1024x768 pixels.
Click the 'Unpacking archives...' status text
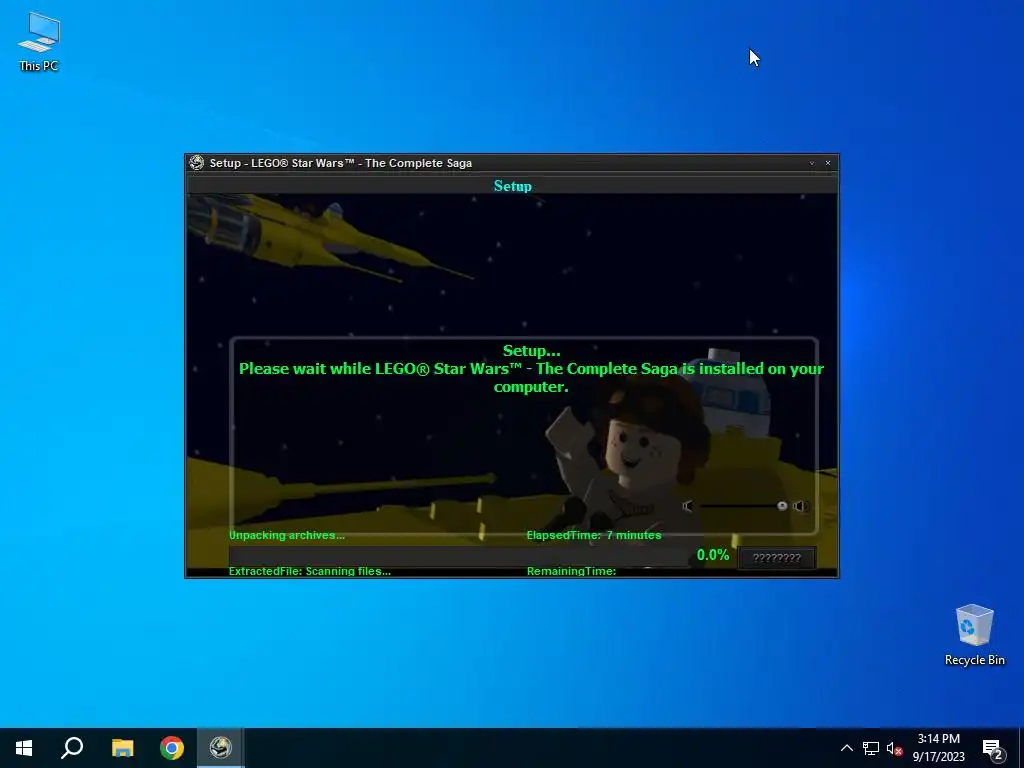287,536
